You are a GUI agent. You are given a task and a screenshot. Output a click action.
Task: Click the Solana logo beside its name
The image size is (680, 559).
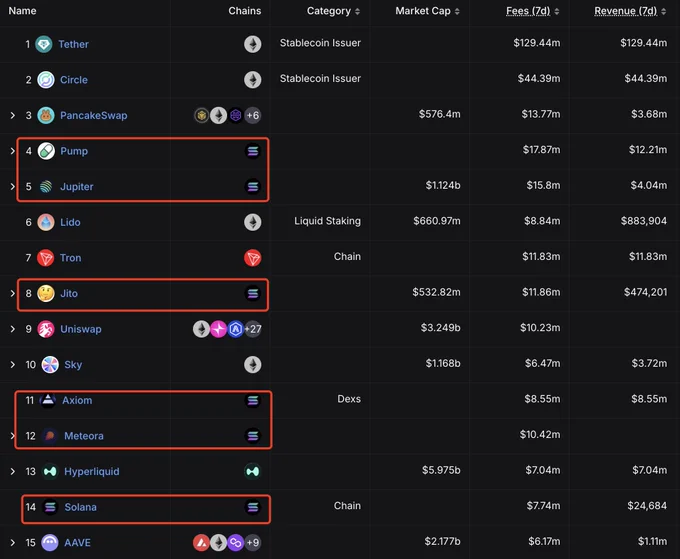click(50, 507)
